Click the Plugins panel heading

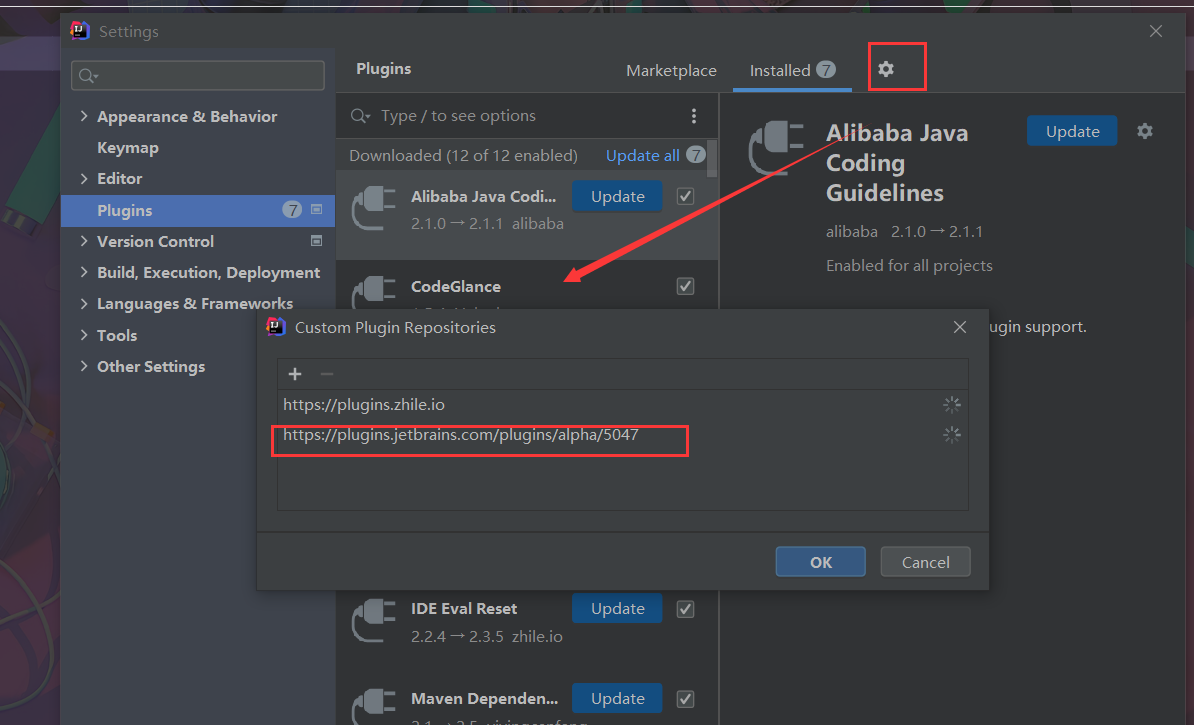384,69
